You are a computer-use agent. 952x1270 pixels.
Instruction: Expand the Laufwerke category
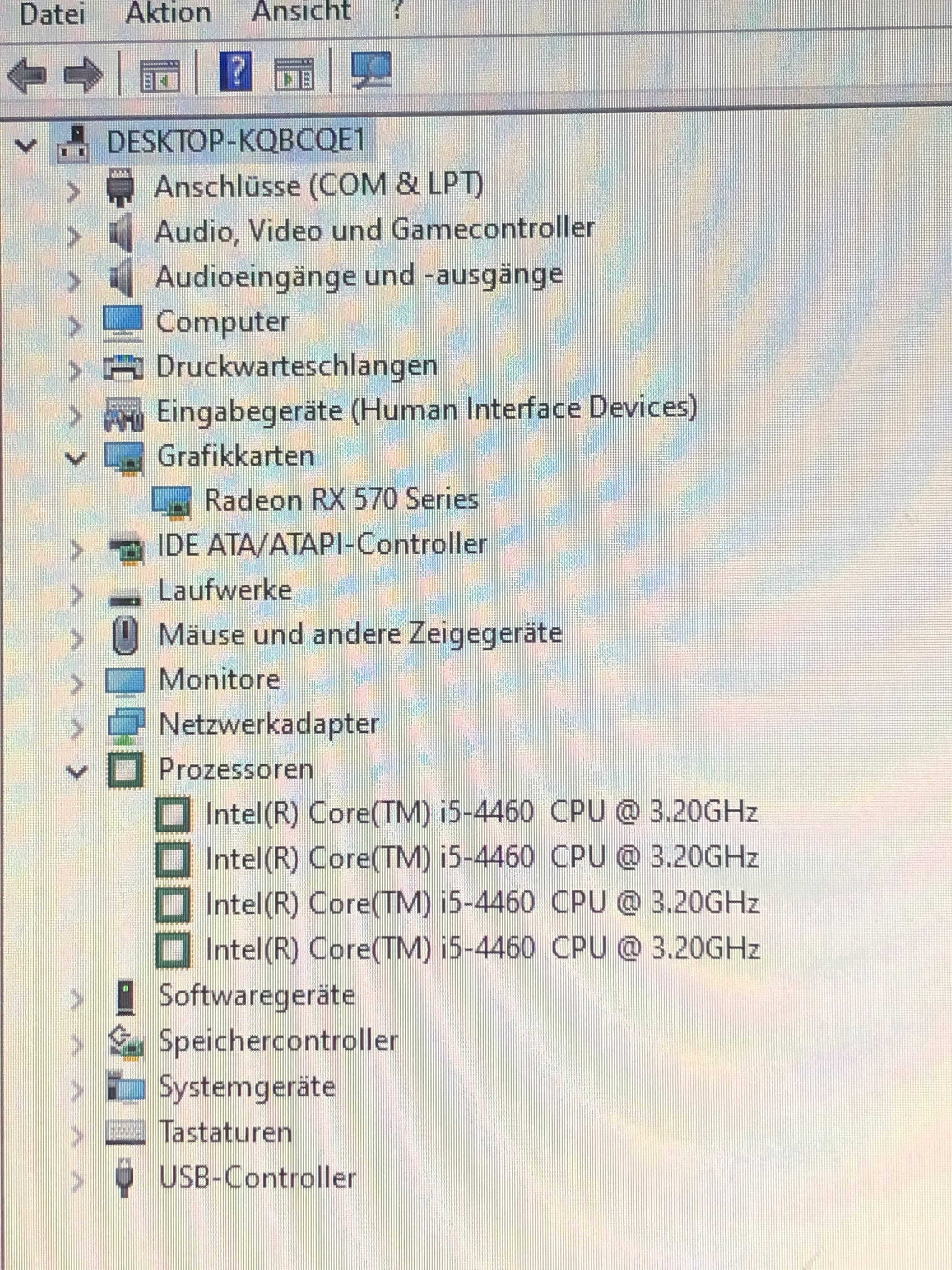point(76,594)
